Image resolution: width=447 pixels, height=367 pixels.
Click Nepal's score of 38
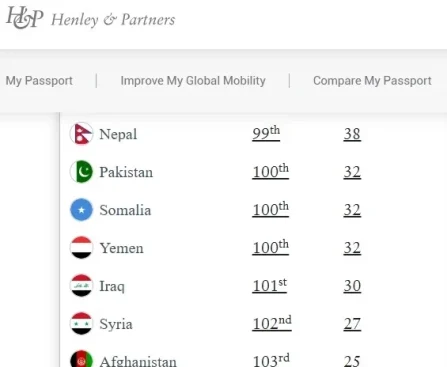(x=352, y=134)
